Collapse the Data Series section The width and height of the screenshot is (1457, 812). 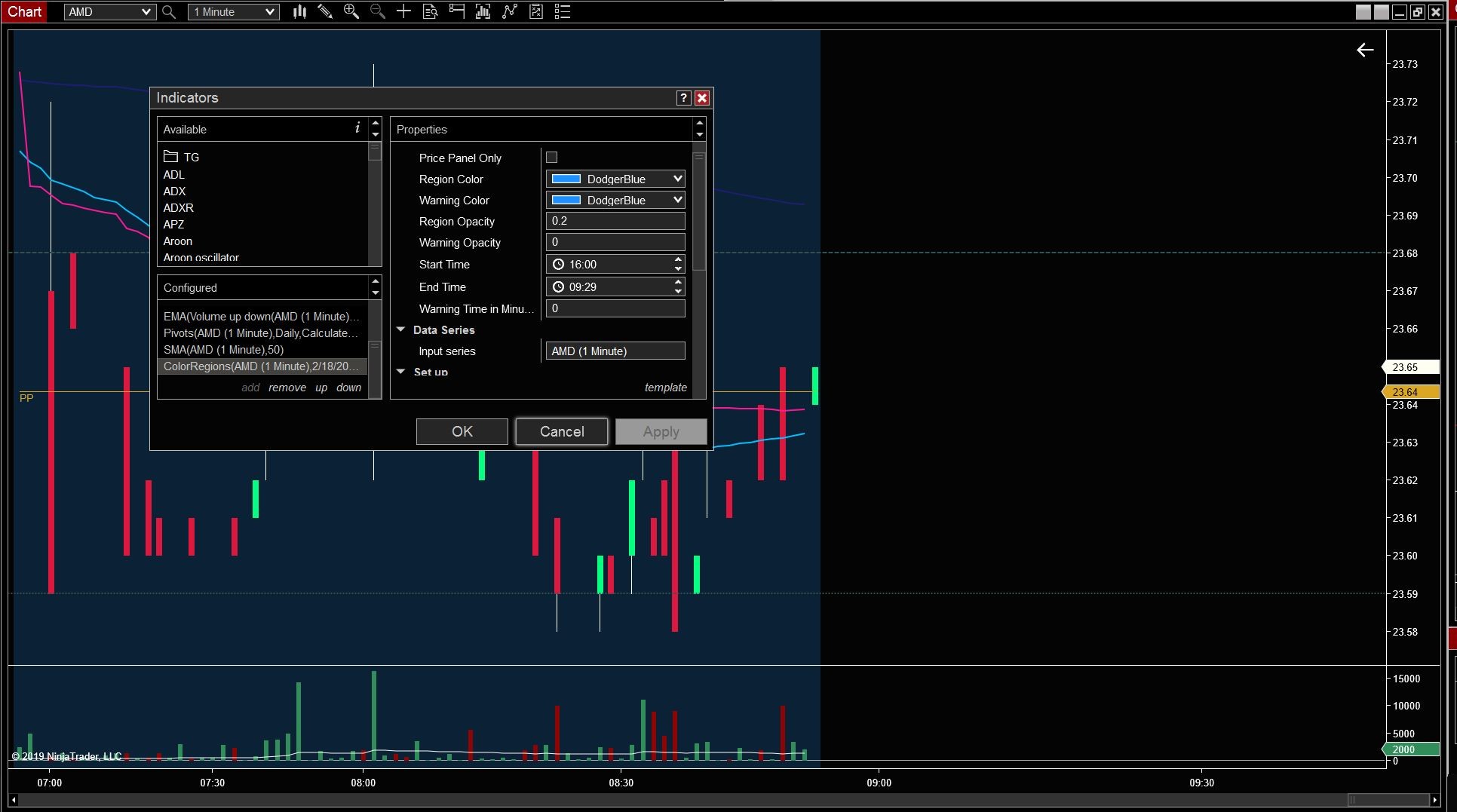401,330
